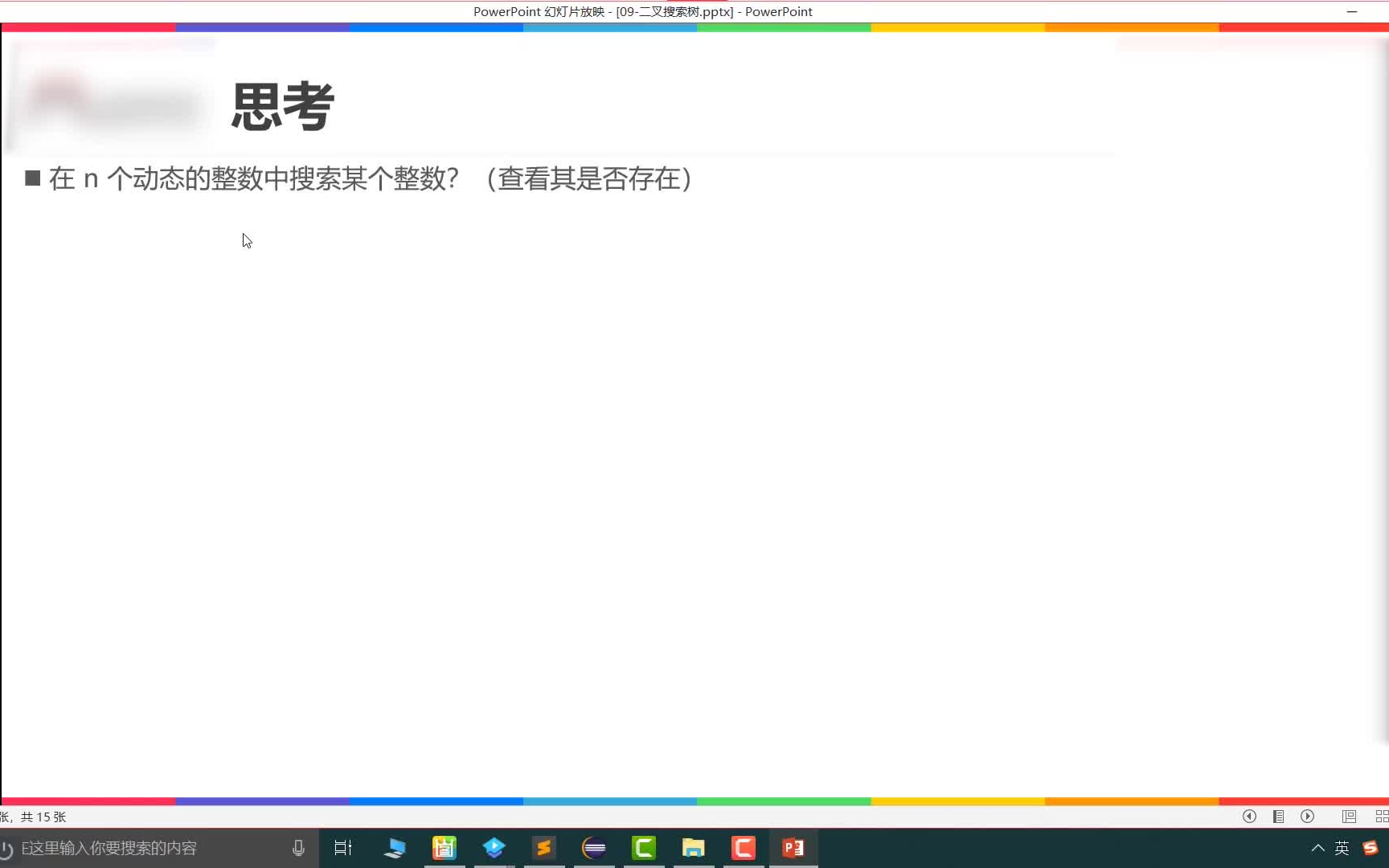Open Eclipse IDE from the taskbar

coord(594,848)
